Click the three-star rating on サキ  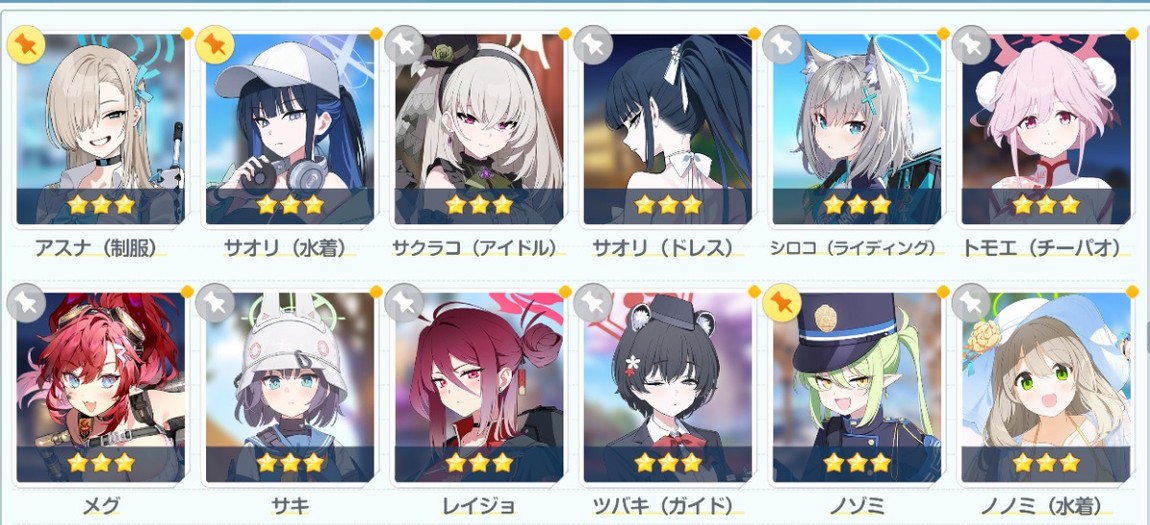pyautogui.click(x=290, y=462)
